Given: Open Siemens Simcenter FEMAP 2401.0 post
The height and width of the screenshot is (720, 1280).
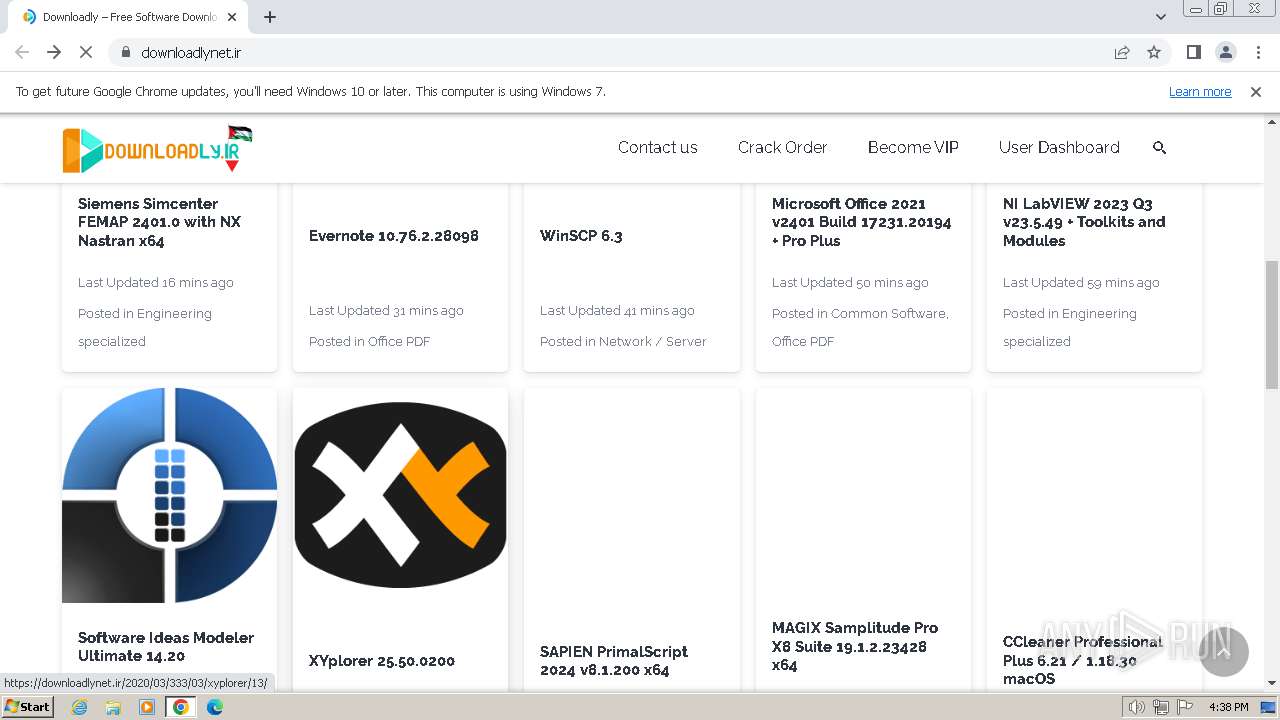Looking at the screenshot, I should [x=159, y=222].
